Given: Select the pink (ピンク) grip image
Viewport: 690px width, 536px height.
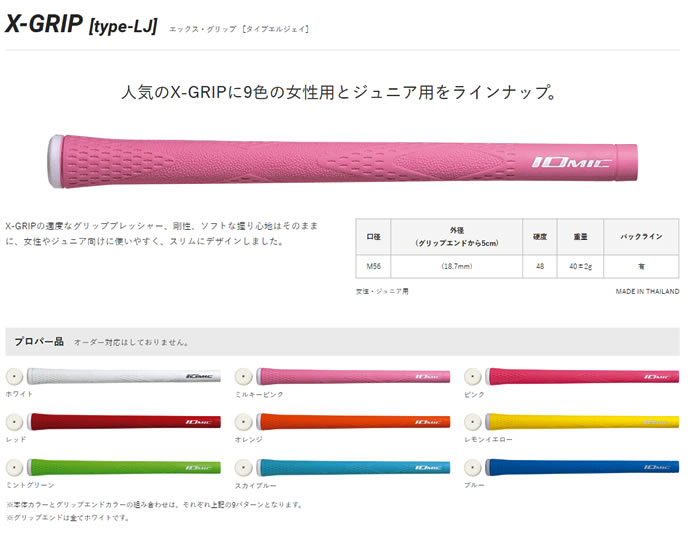Looking at the screenshot, I should pos(582,376).
